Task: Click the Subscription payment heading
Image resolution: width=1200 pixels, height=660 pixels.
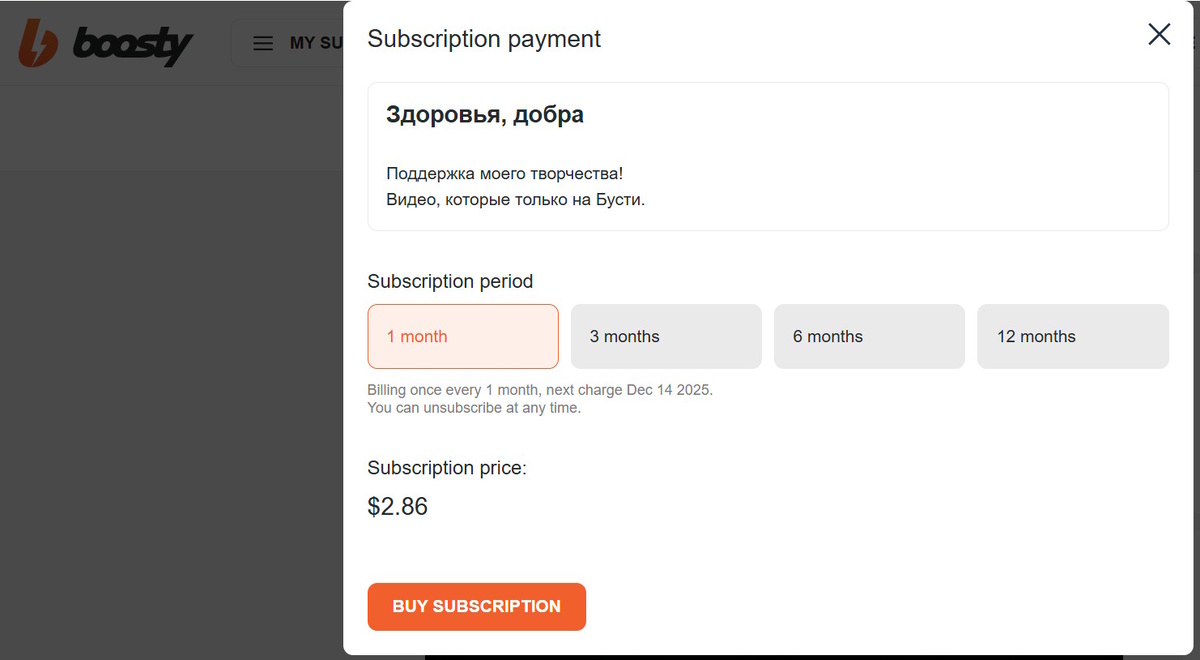Action: pos(484,39)
